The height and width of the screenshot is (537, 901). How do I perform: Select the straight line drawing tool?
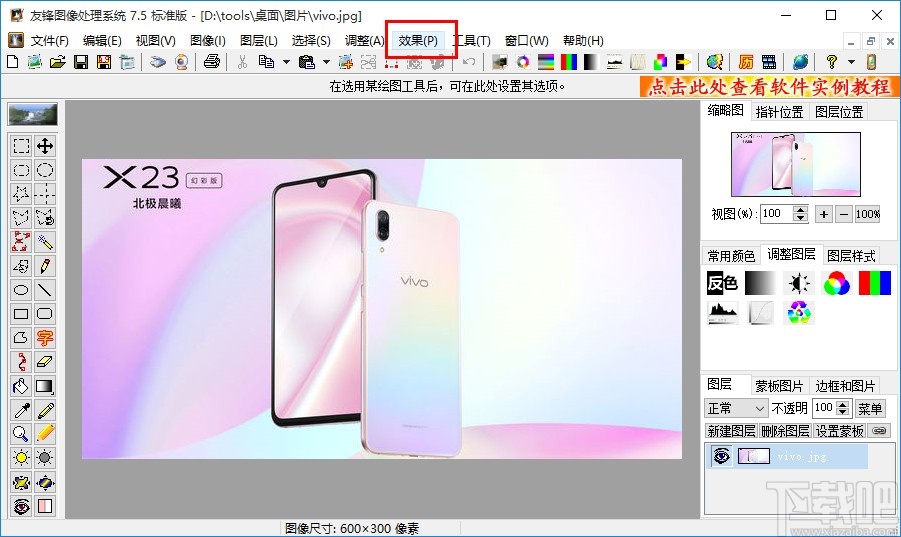[x=45, y=290]
